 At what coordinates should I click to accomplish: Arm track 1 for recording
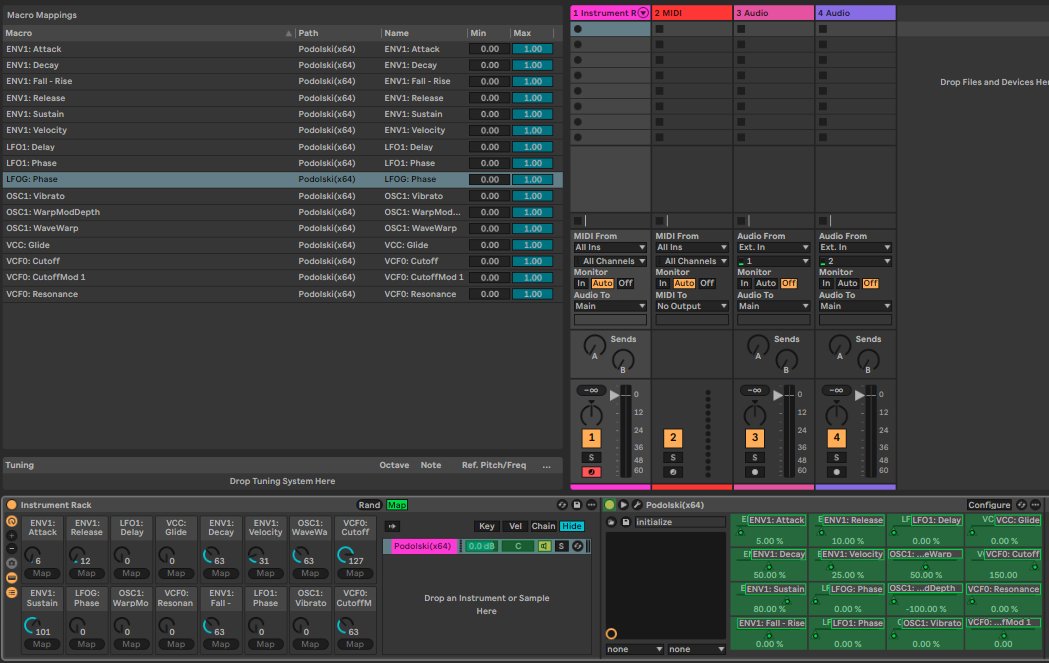pos(591,472)
